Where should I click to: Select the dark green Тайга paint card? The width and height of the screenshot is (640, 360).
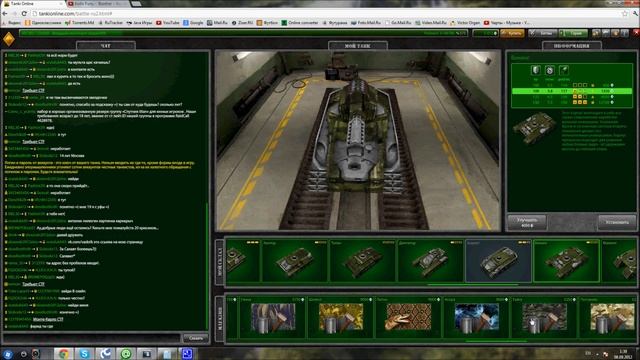coord(544,317)
